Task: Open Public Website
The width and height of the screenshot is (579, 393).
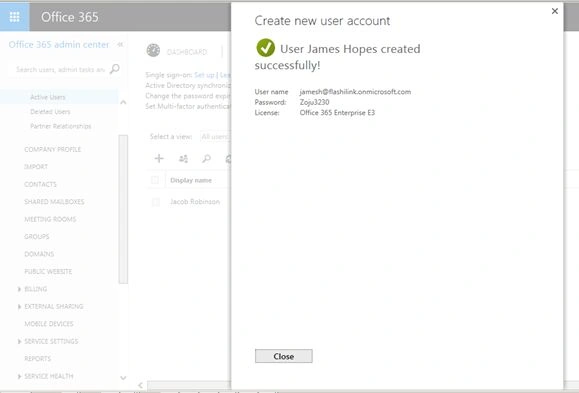Action: [48, 271]
